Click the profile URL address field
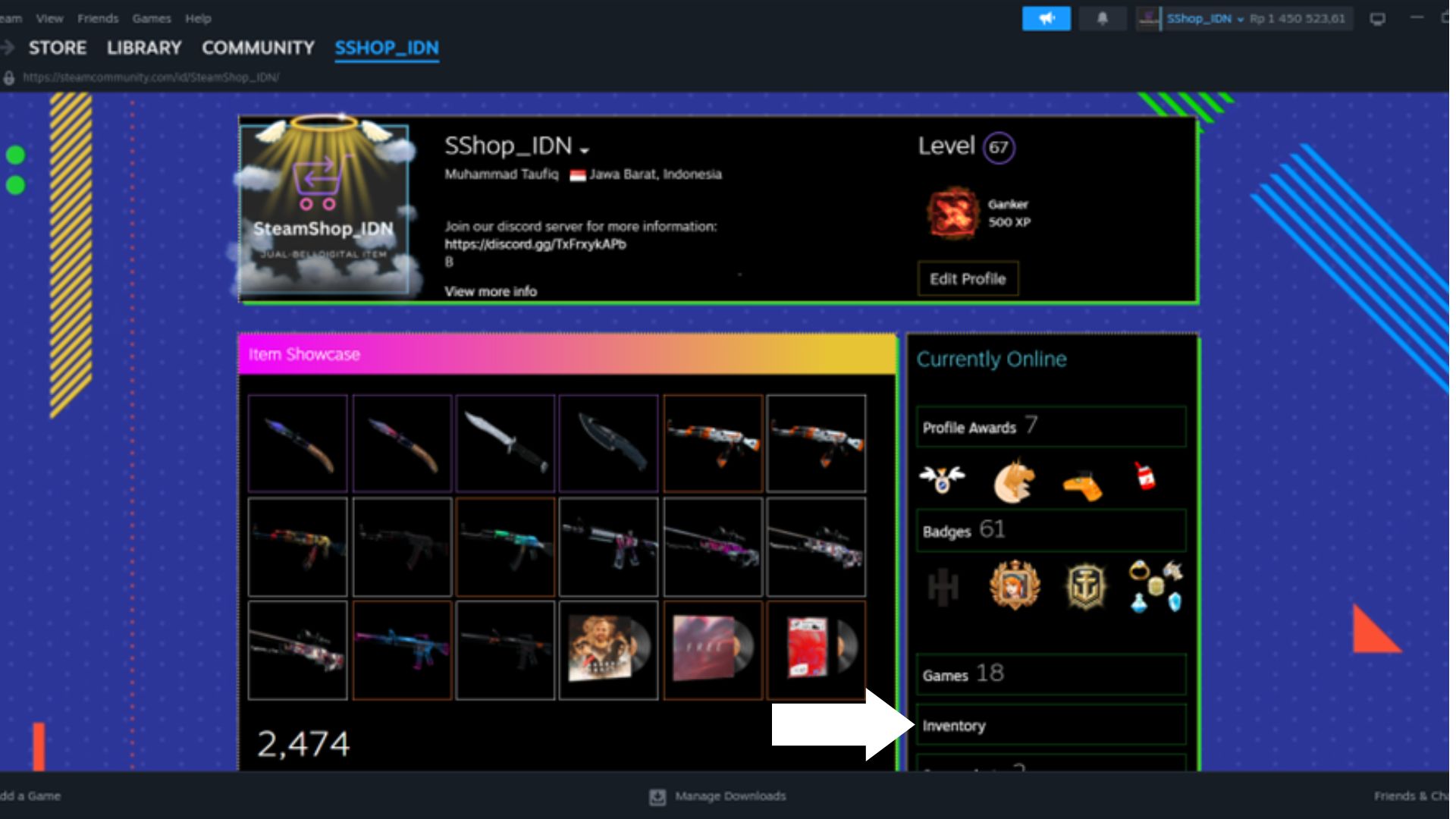Image resolution: width=1456 pixels, height=819 pixels. [x=151, y=77]
